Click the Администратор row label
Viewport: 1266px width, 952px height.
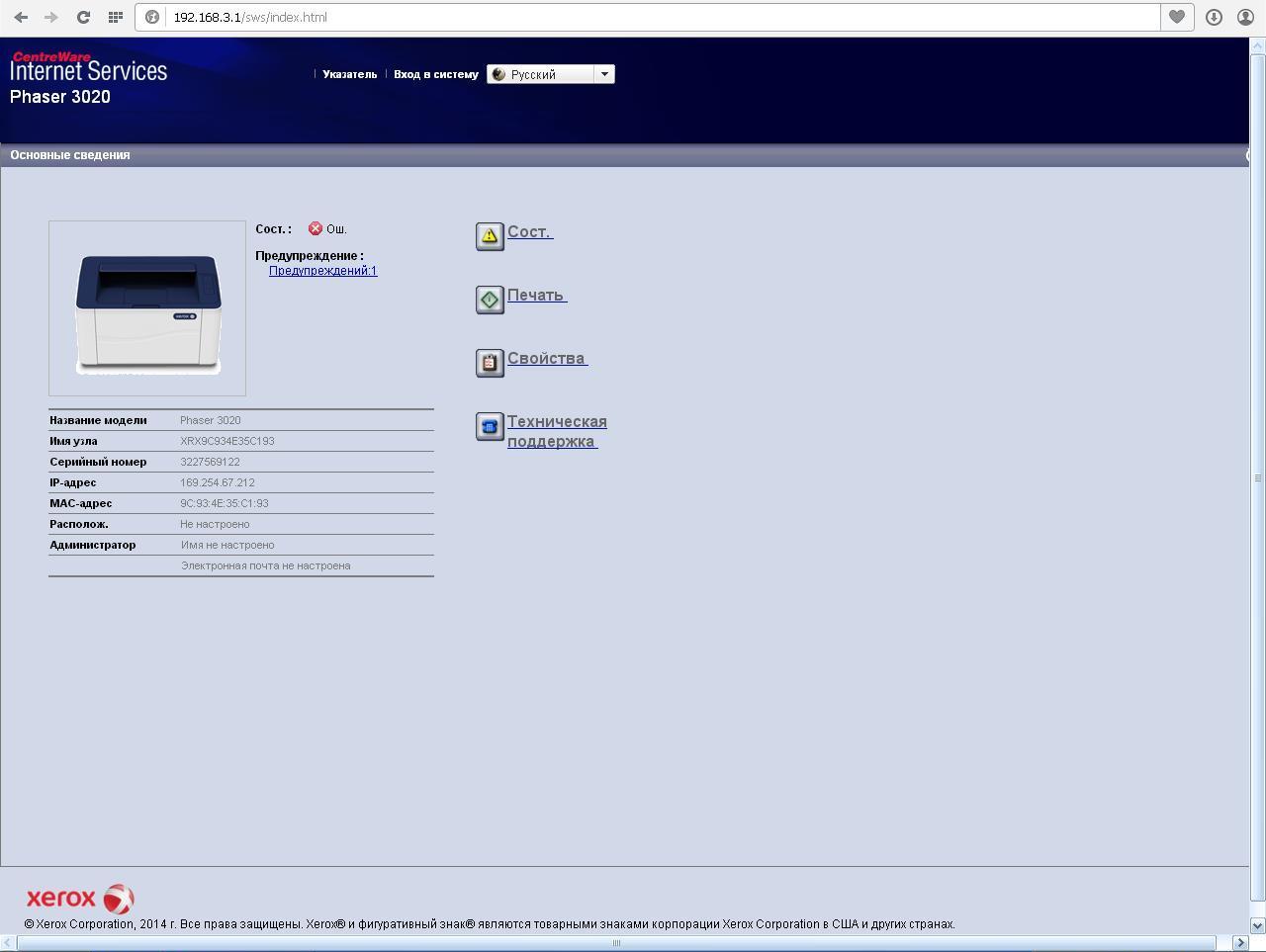[x=93, y=545]
